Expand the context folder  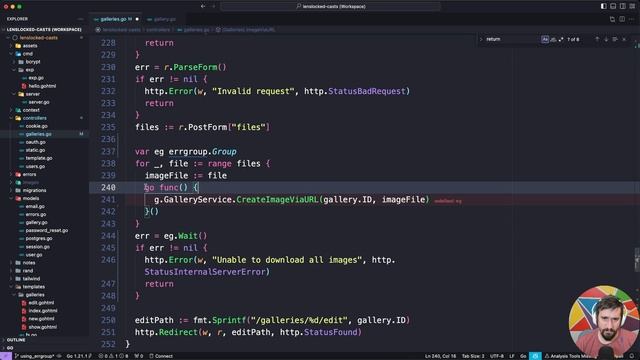[x=31, y=110]
